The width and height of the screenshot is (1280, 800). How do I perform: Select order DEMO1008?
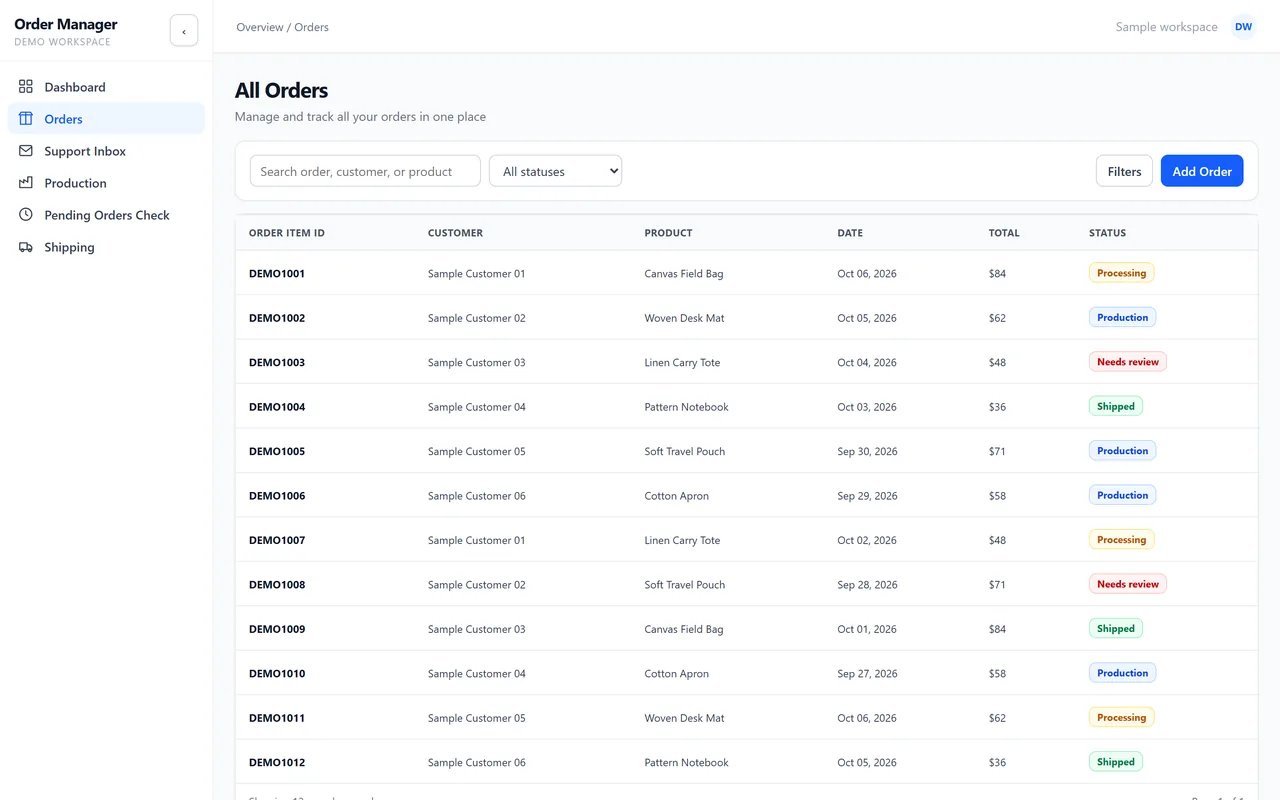point(277,585)
